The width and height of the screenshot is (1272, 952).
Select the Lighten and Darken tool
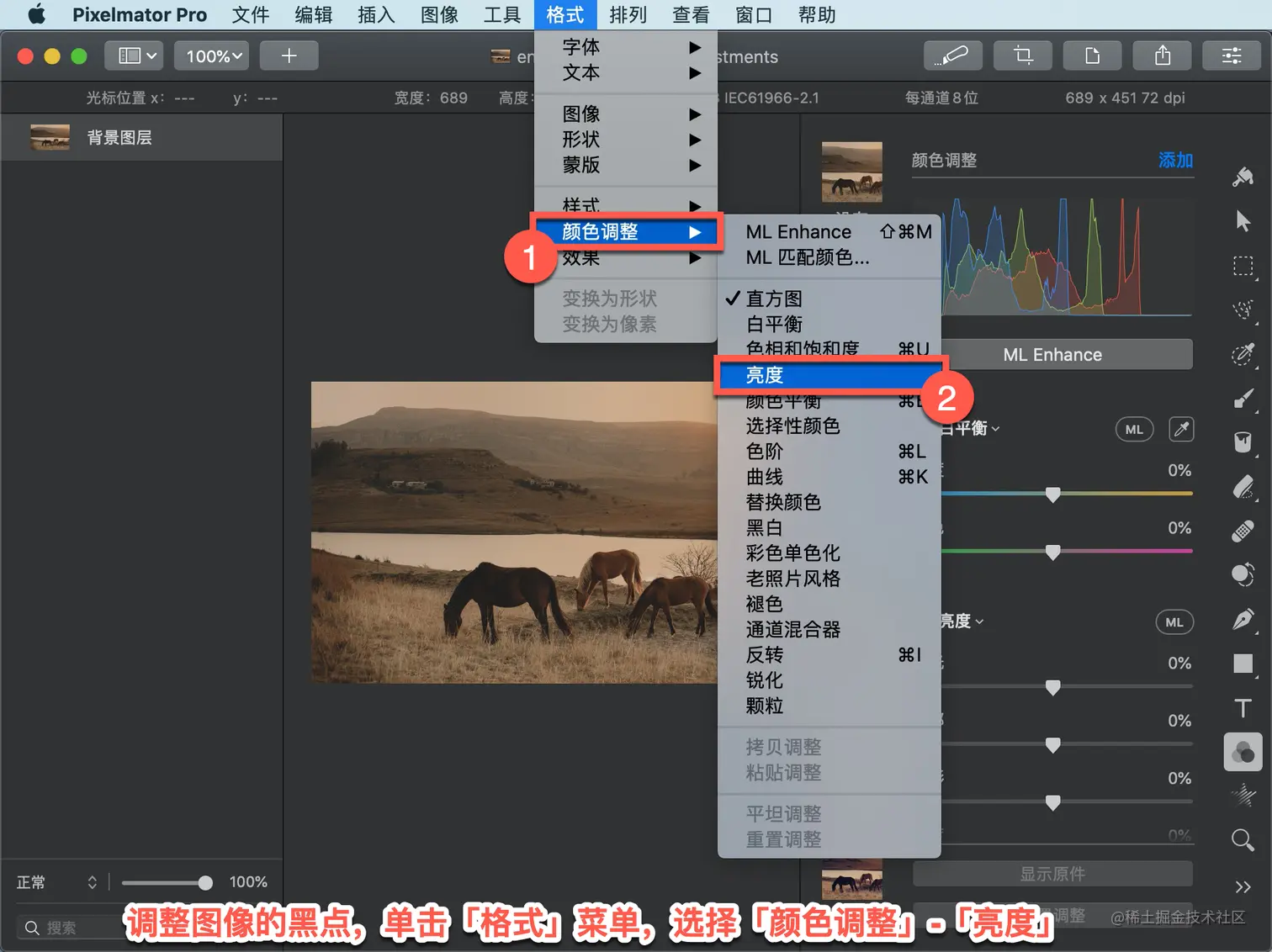pyautogui.click(x=1243, y=575)
